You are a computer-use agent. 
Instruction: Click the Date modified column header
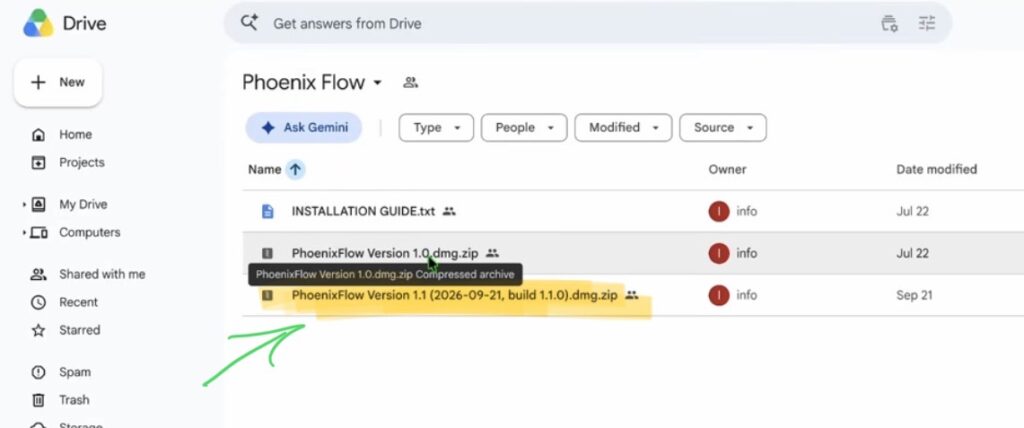point(936,169)
